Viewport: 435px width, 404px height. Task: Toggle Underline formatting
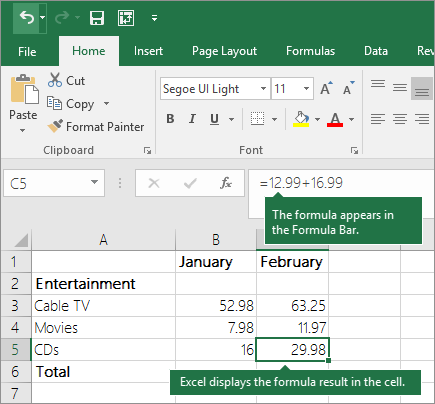[215, 119]
